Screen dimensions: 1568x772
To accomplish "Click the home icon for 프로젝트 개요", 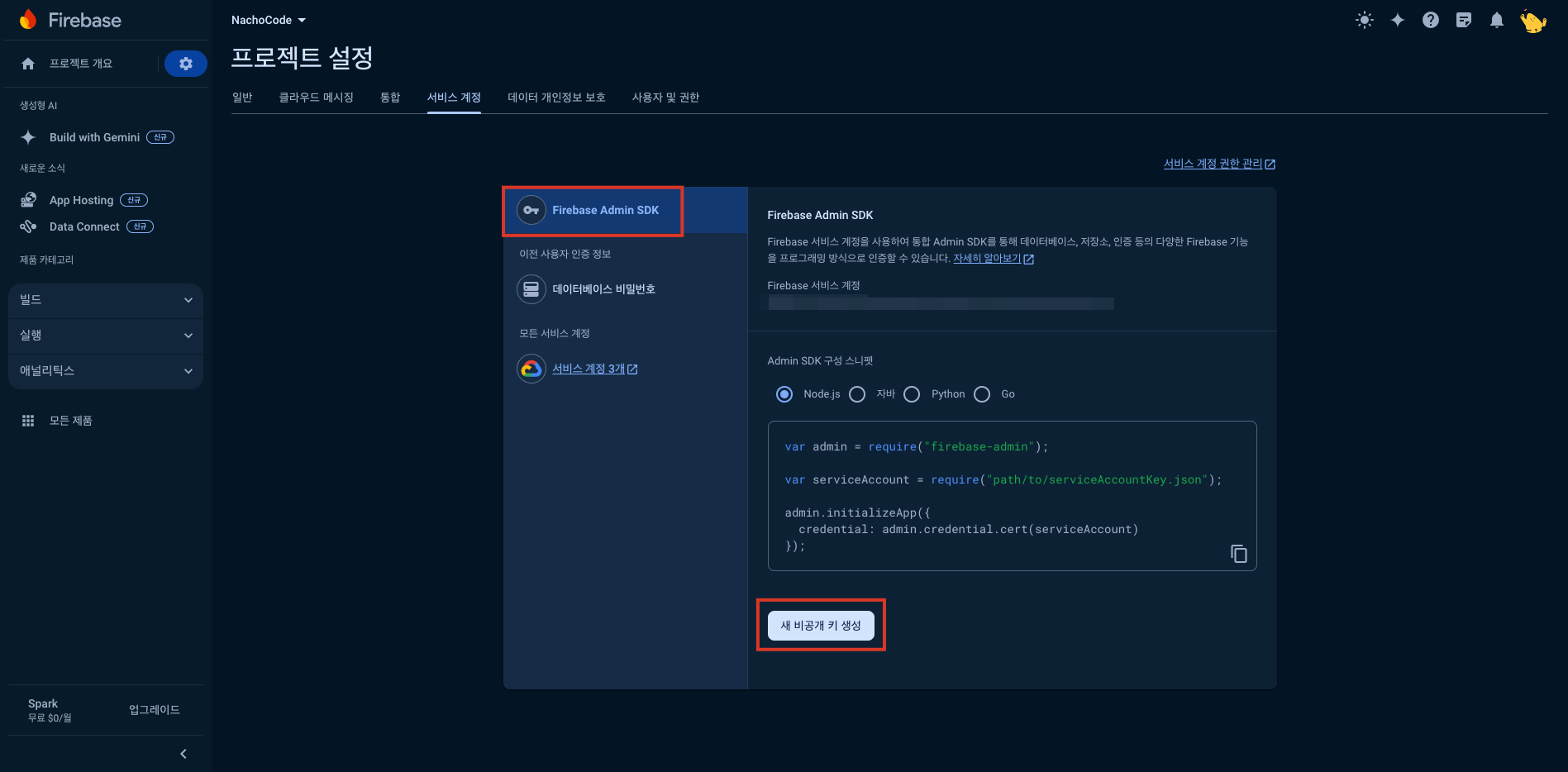I will pos(28,64).
